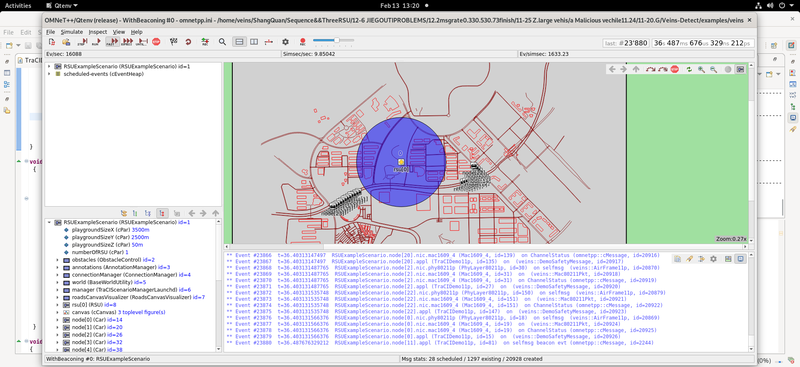The height and width of the screenshot is (367, 800).
Task: Open the Preferences gear icon in toolbar
Action: coord(285,42)
